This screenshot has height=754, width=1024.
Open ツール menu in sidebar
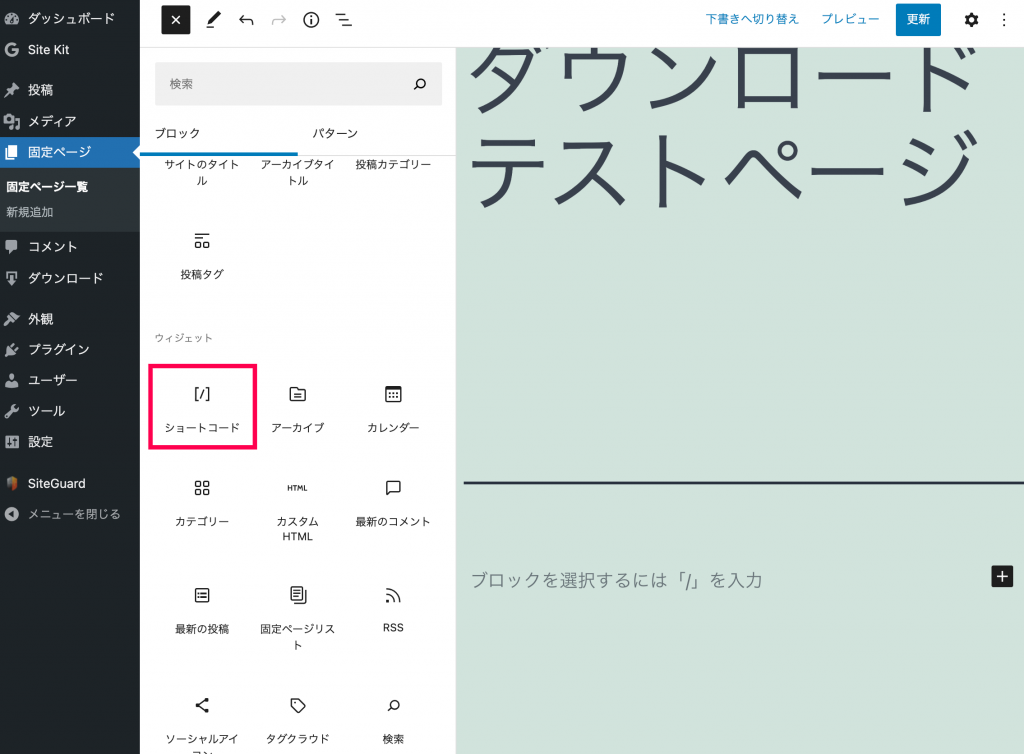coord(70,411)
